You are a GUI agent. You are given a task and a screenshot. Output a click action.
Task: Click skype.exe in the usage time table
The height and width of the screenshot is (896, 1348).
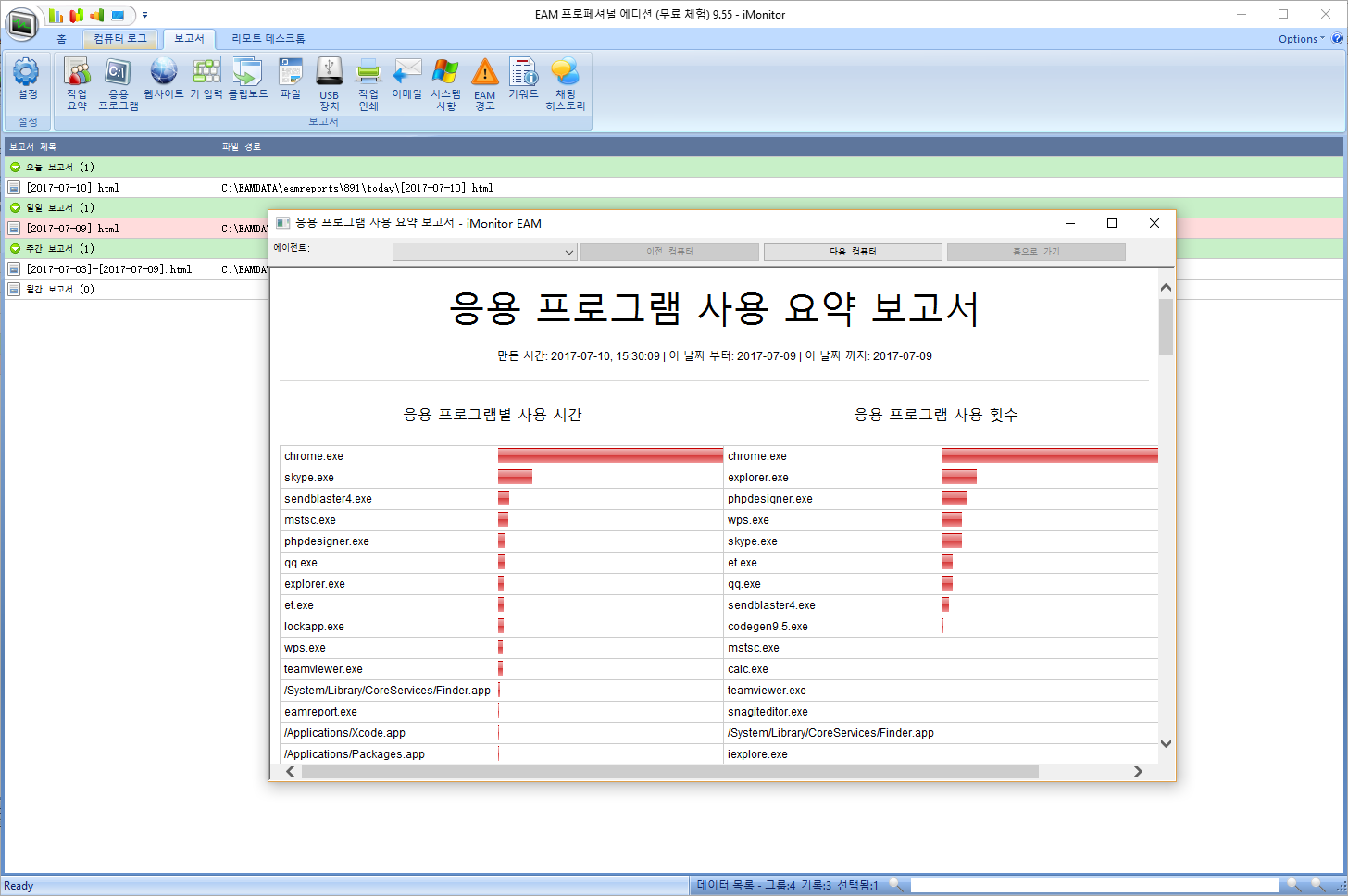coord(309,478)
